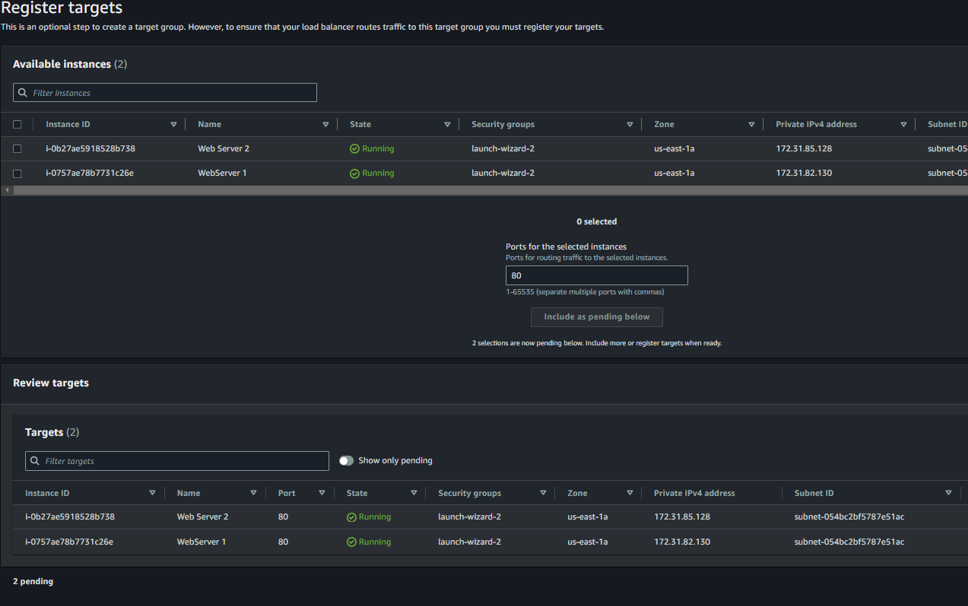Open the Zone column filter icon

point(751,124)
